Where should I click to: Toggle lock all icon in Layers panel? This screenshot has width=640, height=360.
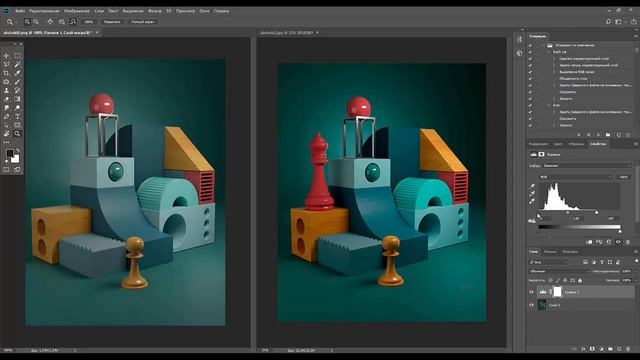pos(580,280)
